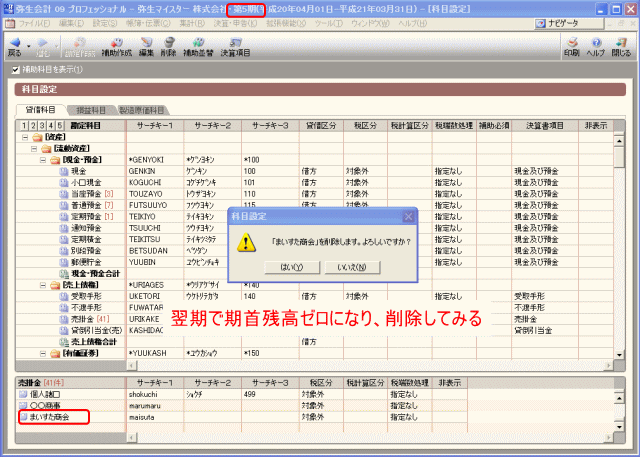Click the 有価証券 folder icon
This screenshot has height=457, width=640.
pos(55,353)
